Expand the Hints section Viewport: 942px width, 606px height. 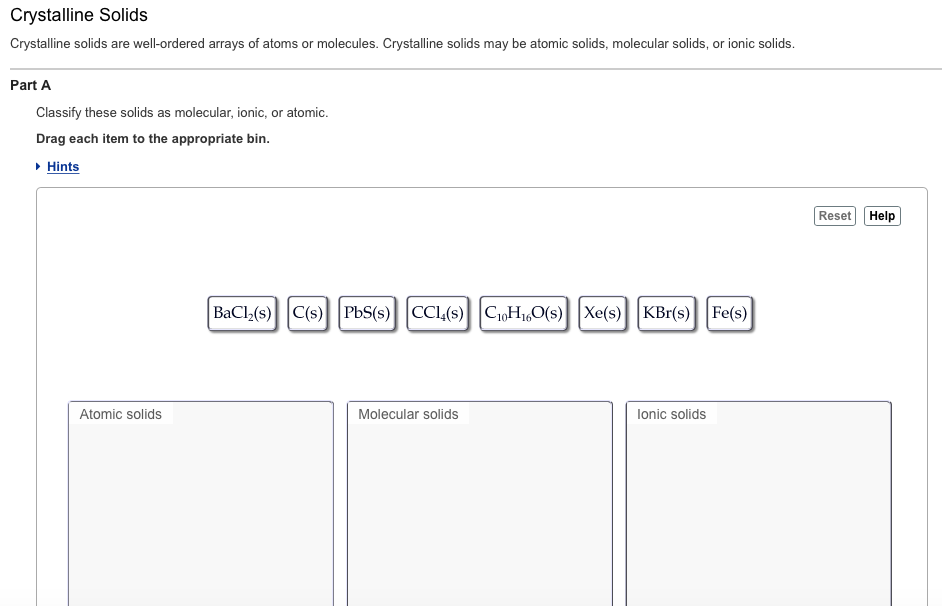(x=63, y=166)
